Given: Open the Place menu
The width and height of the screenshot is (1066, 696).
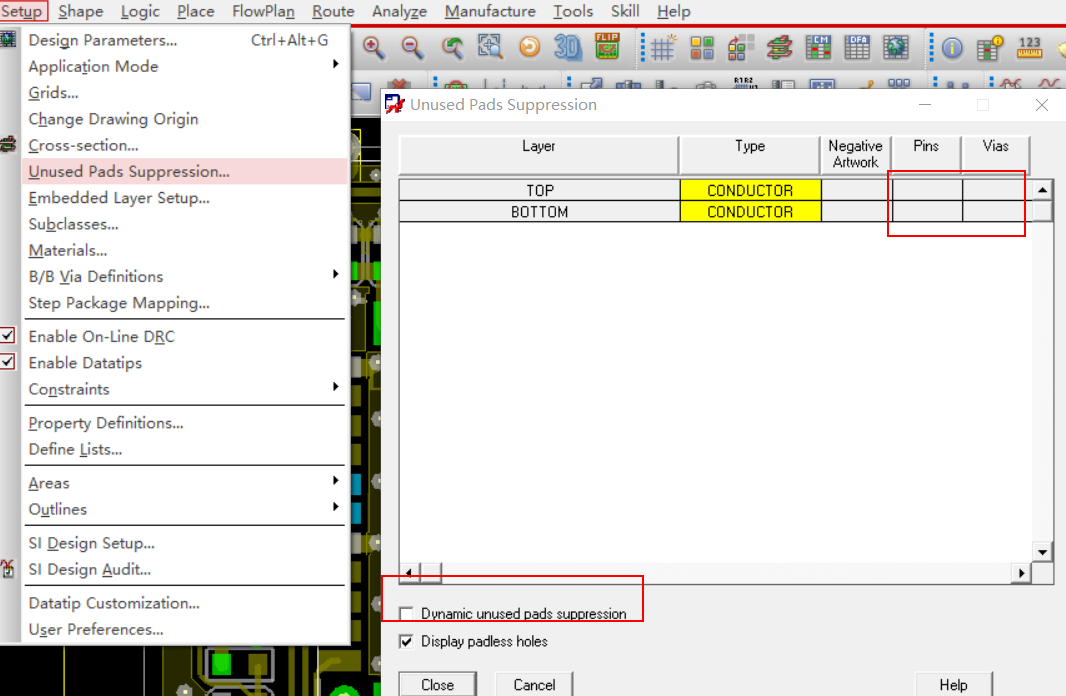Looking at the screenshot, I should coord(196,12).
